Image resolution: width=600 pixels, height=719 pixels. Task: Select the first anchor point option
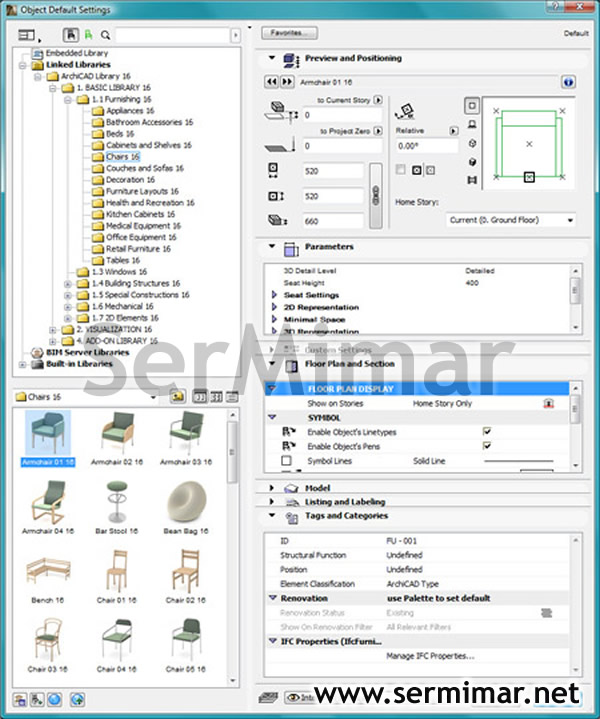click(x=417, y=171)
